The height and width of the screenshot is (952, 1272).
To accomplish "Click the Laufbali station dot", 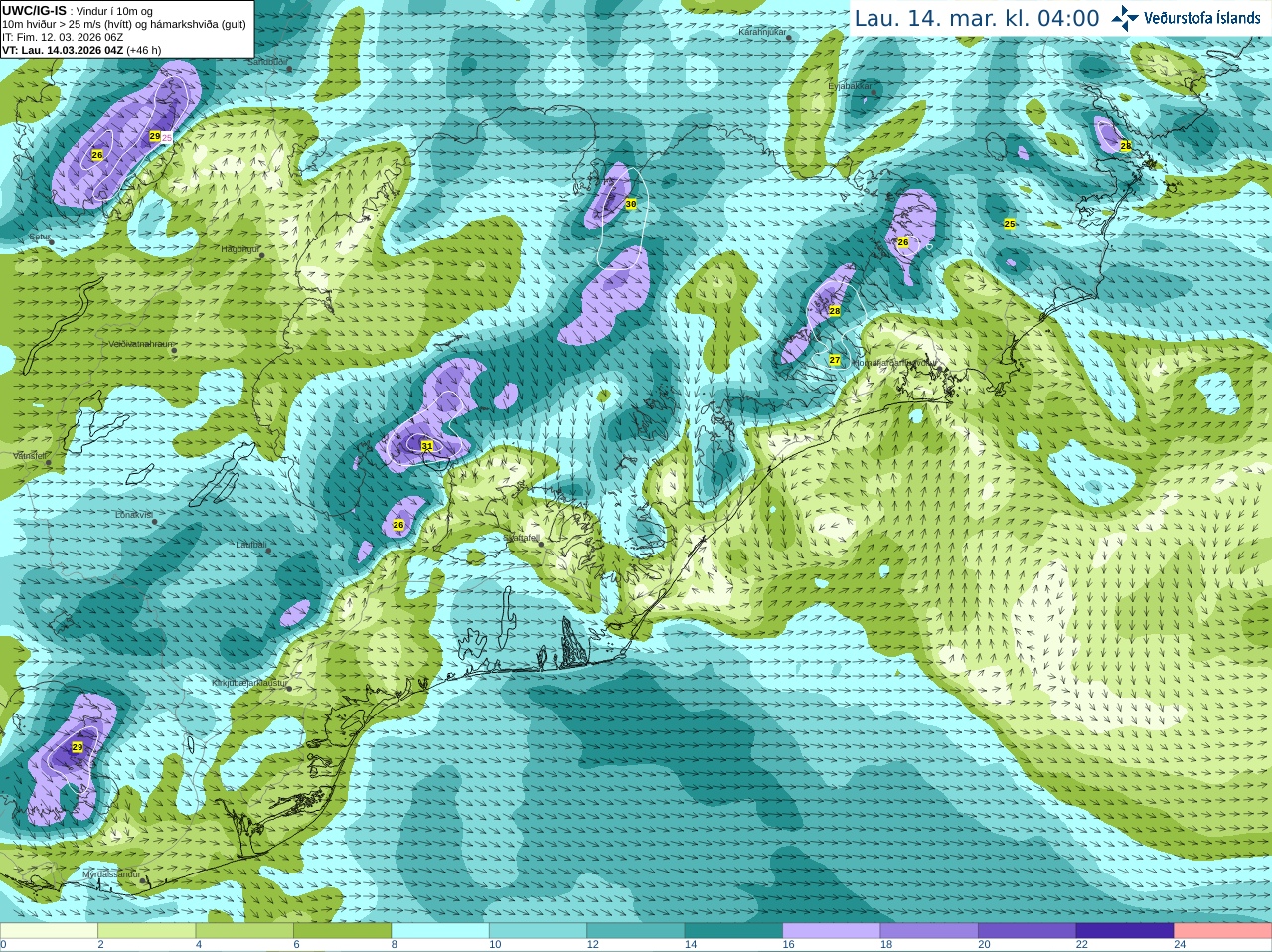I will (x=268, y=550).
